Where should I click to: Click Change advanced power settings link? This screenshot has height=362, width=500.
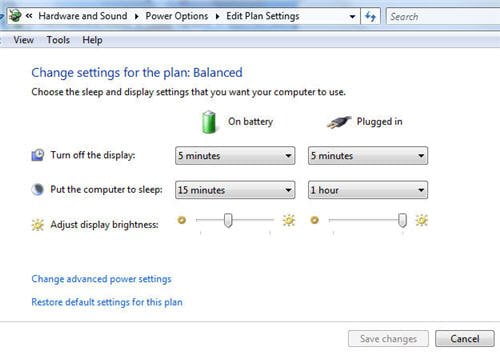pyautogui.click(x=101, y=279)
